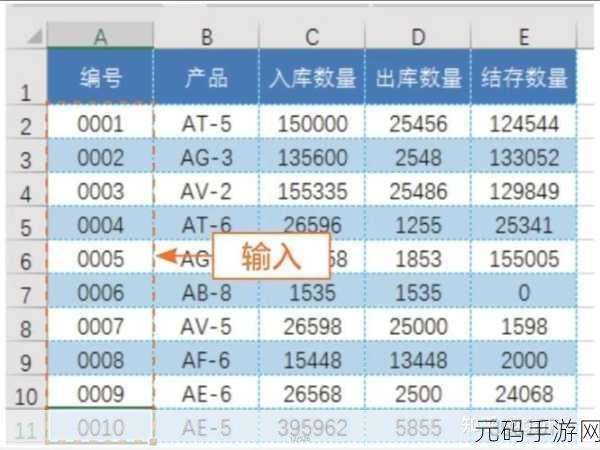Select cell containing 0010
Viewport: 600px width, 450px height.
[100, 426]
